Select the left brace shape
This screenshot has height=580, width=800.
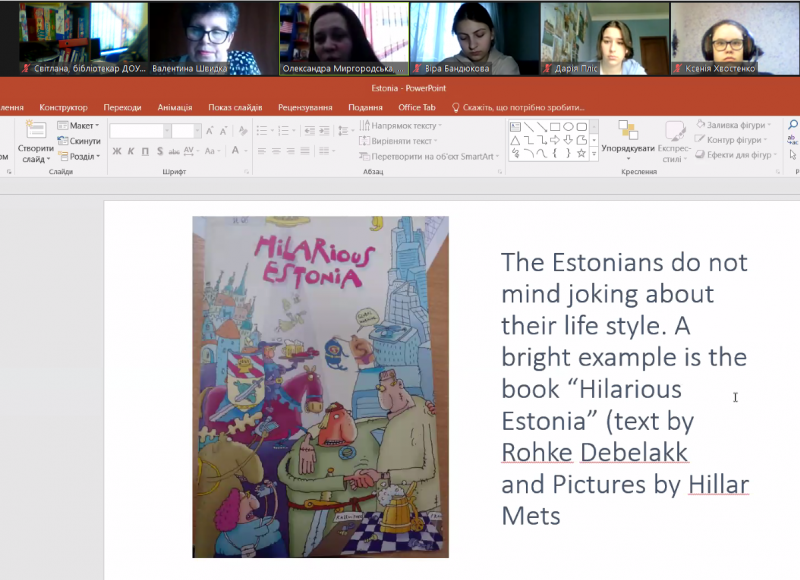pos(555,154)
